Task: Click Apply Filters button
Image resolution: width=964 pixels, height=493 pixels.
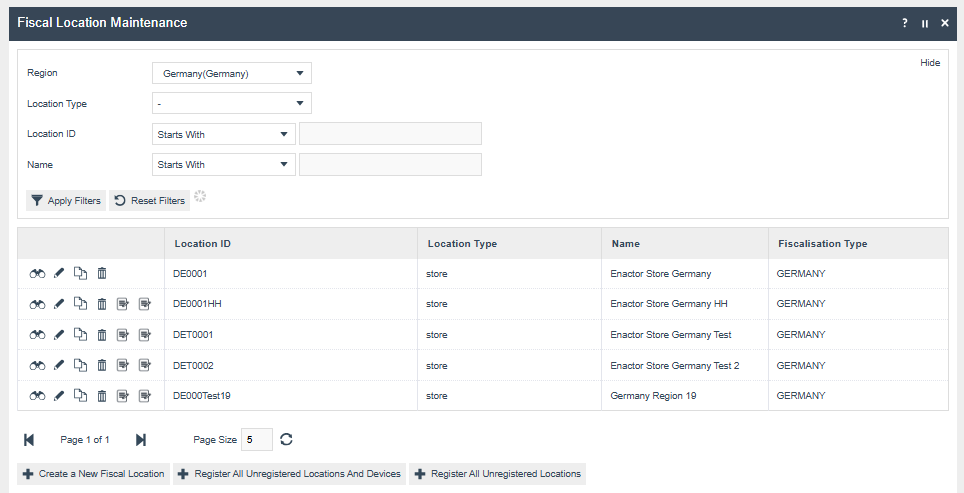Action: click(65, 201)
